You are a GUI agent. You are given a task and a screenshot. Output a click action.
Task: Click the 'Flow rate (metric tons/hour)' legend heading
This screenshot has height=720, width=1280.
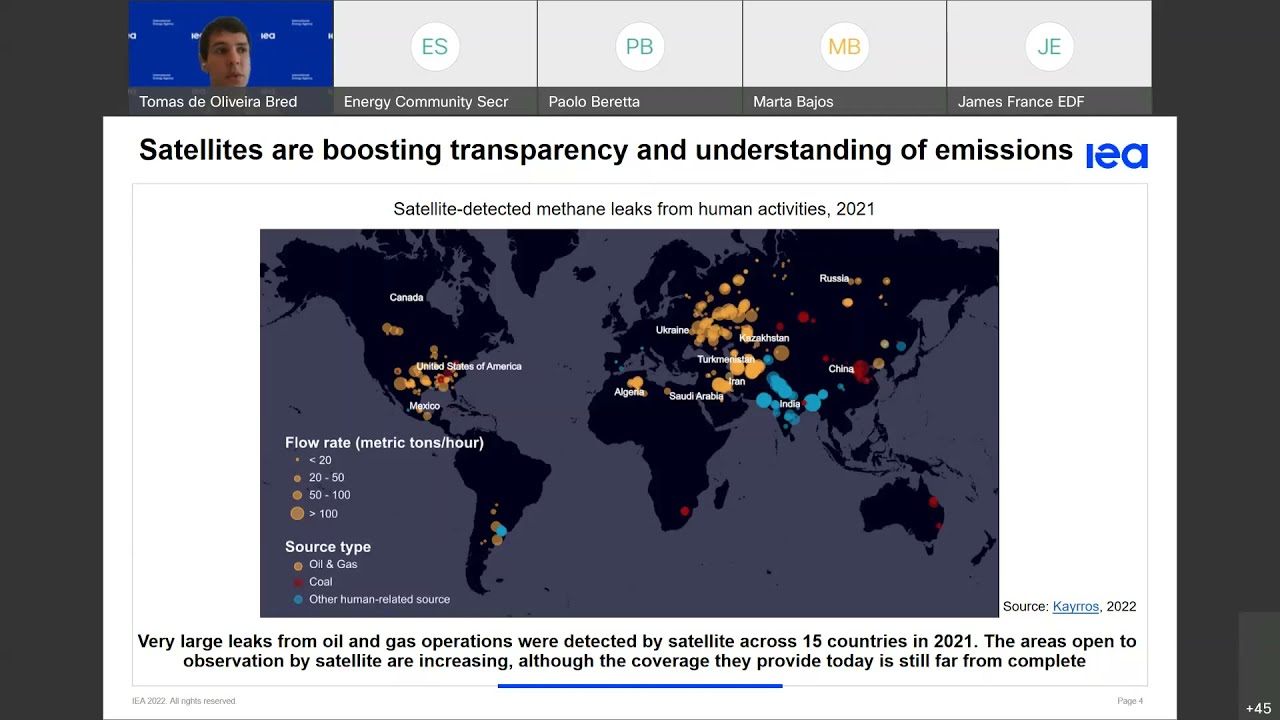click(x=384, y=442)
